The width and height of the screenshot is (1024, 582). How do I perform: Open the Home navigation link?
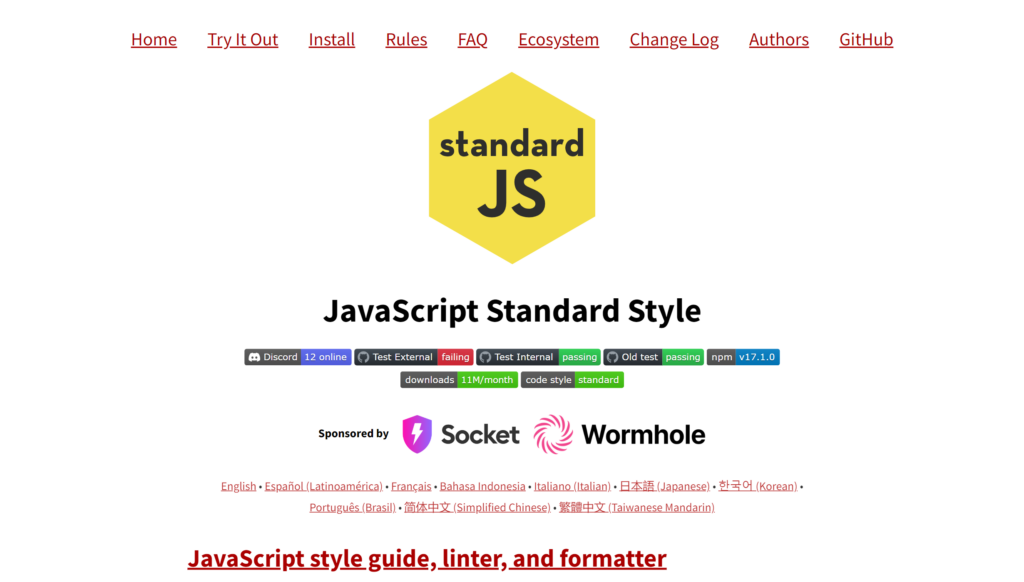153,39
